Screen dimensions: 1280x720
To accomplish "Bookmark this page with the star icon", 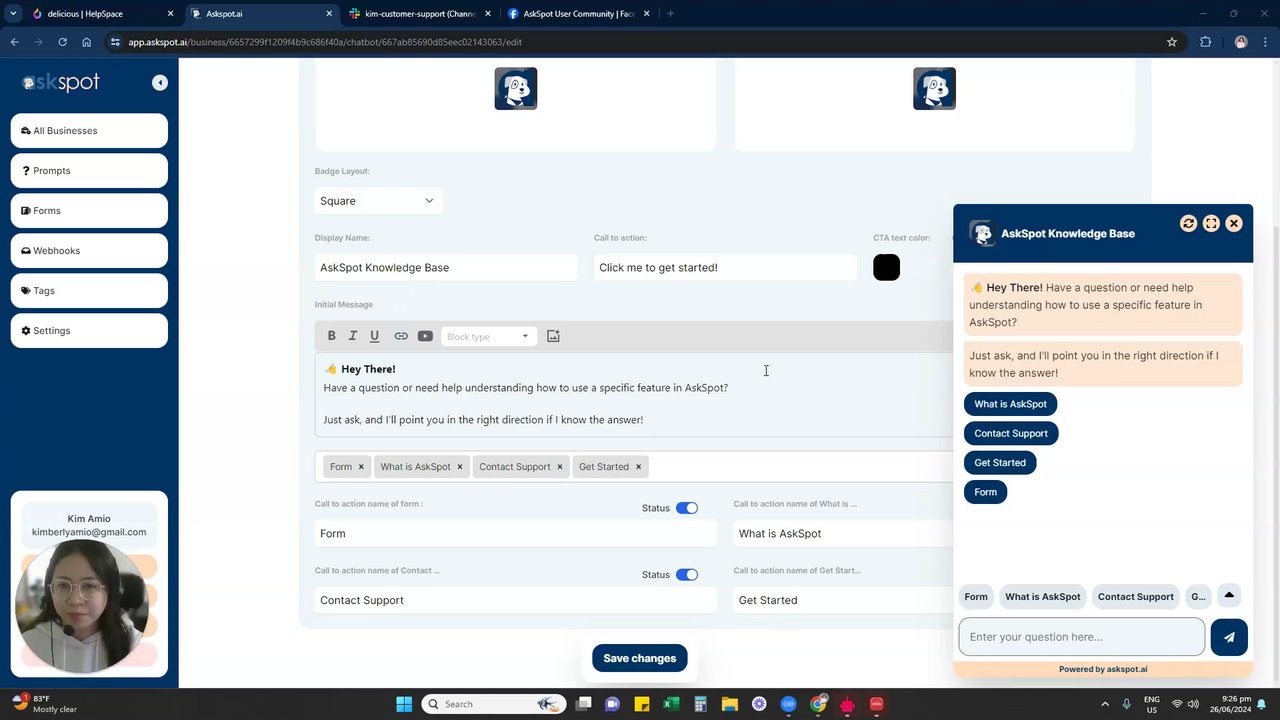I will [x=1172, y=42].
